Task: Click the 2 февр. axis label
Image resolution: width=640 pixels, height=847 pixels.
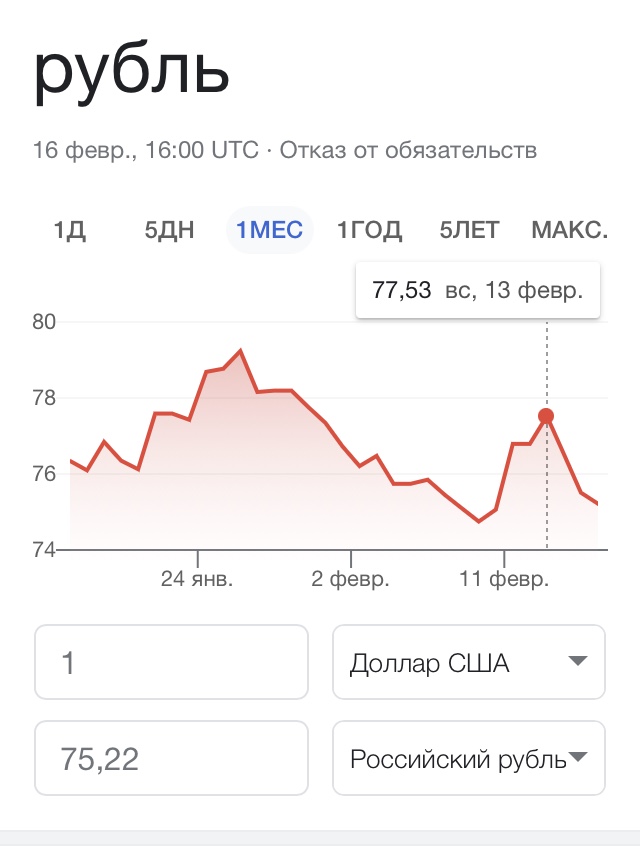Action: [350, 580]
